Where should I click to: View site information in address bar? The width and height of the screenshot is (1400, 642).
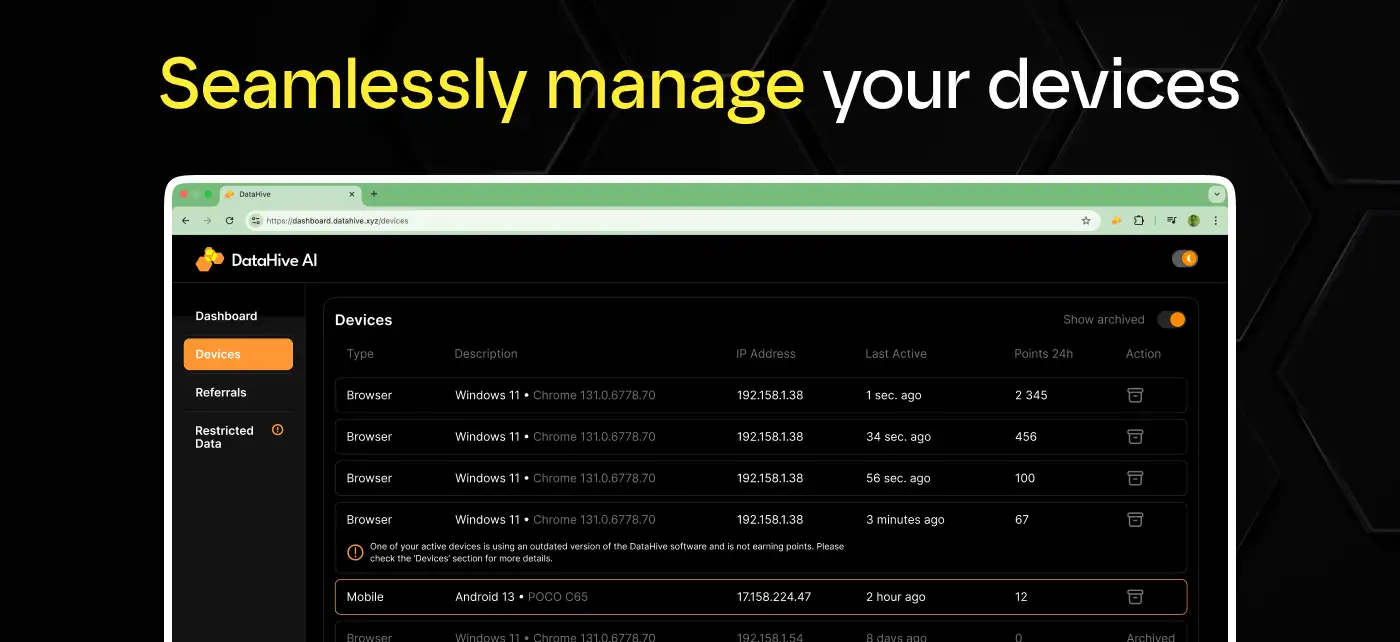pos(256,221)
